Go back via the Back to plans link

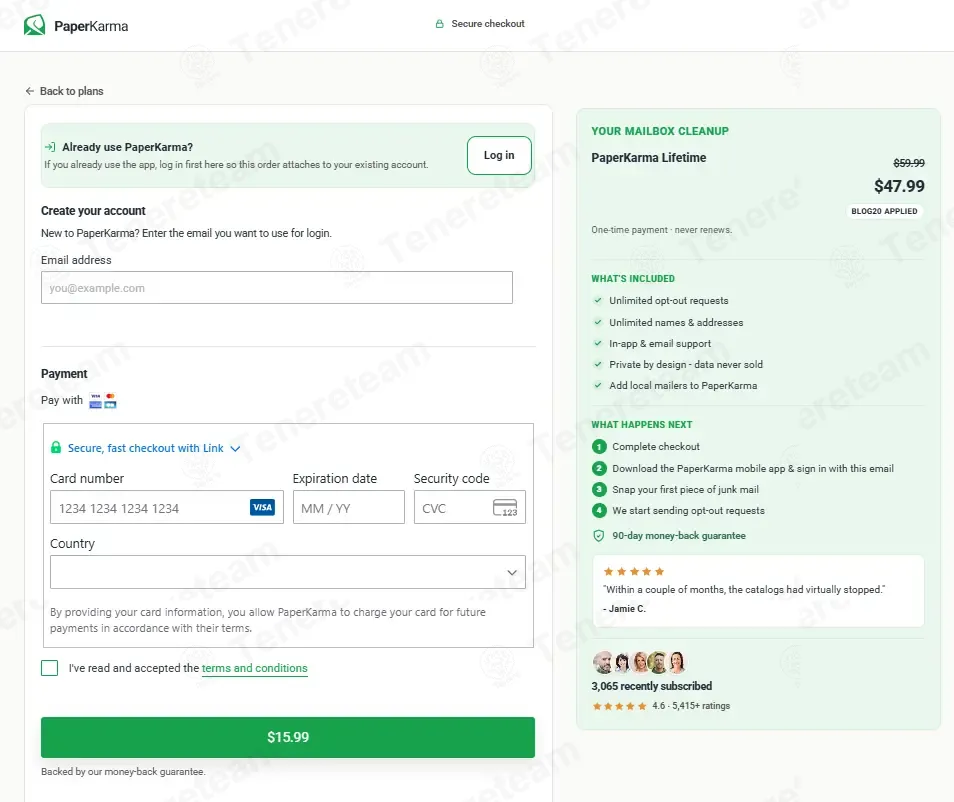tap(71, 91)
